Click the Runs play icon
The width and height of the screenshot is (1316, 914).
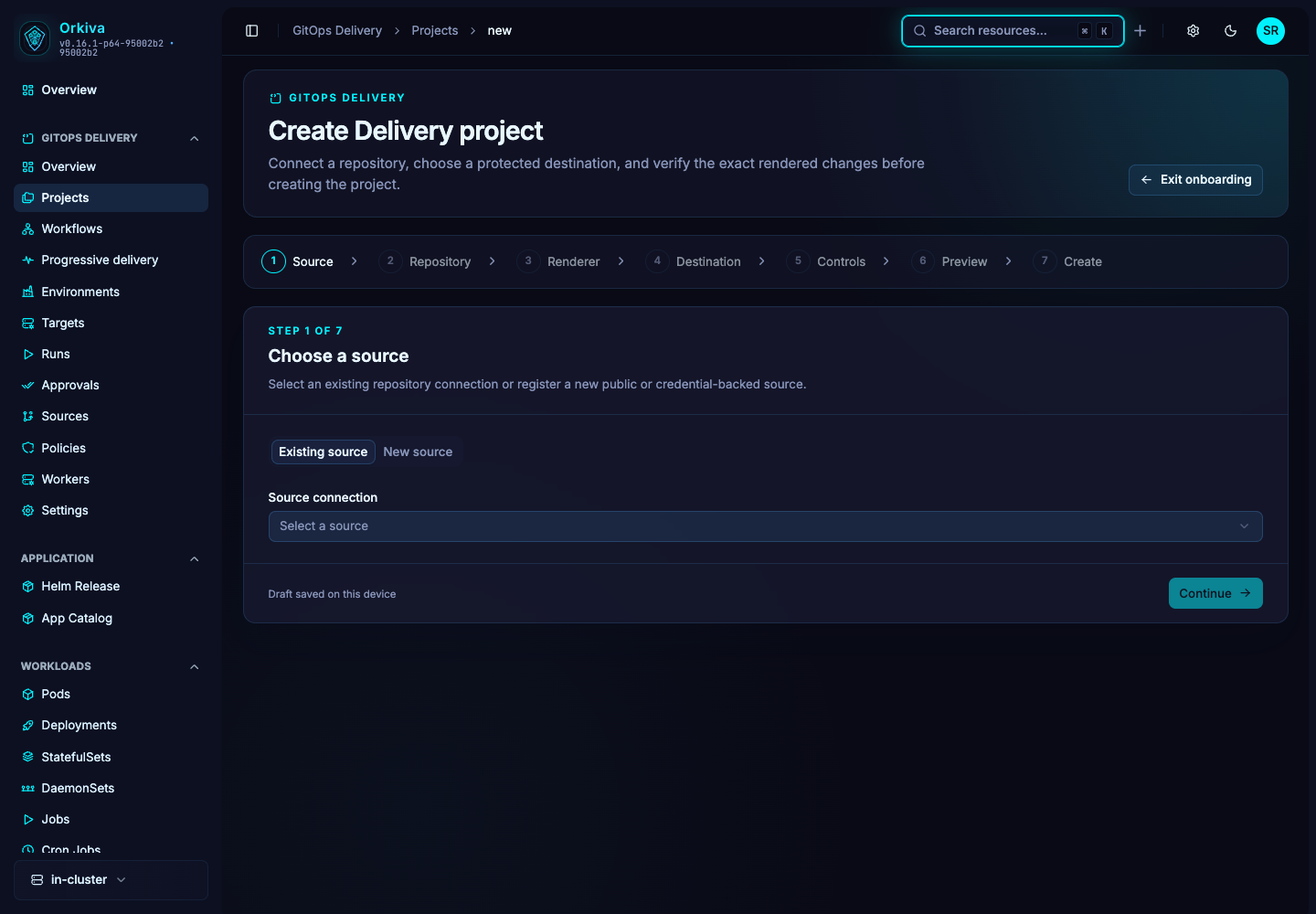28,355
